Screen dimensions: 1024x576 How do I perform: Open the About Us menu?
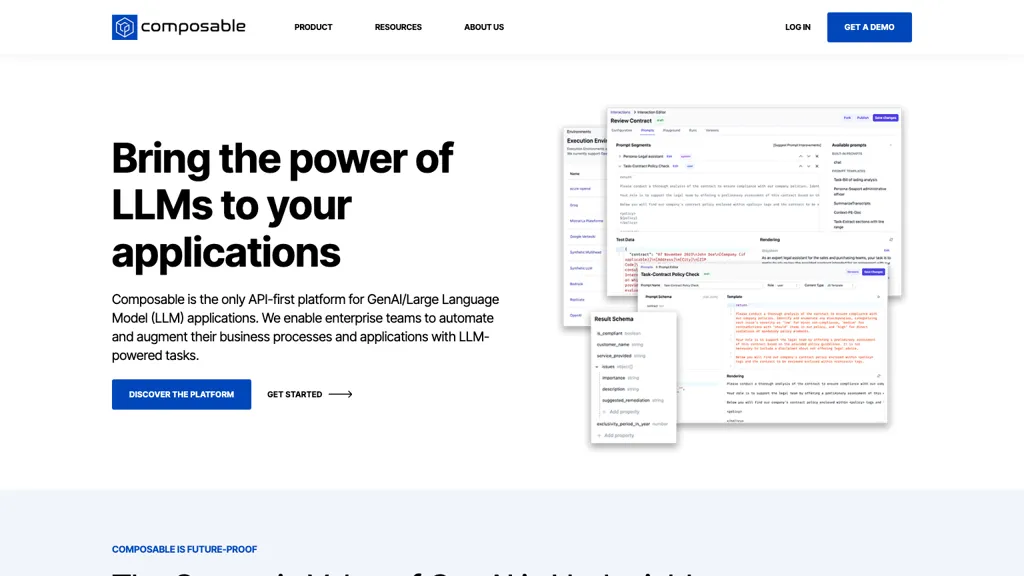point(484,27)
